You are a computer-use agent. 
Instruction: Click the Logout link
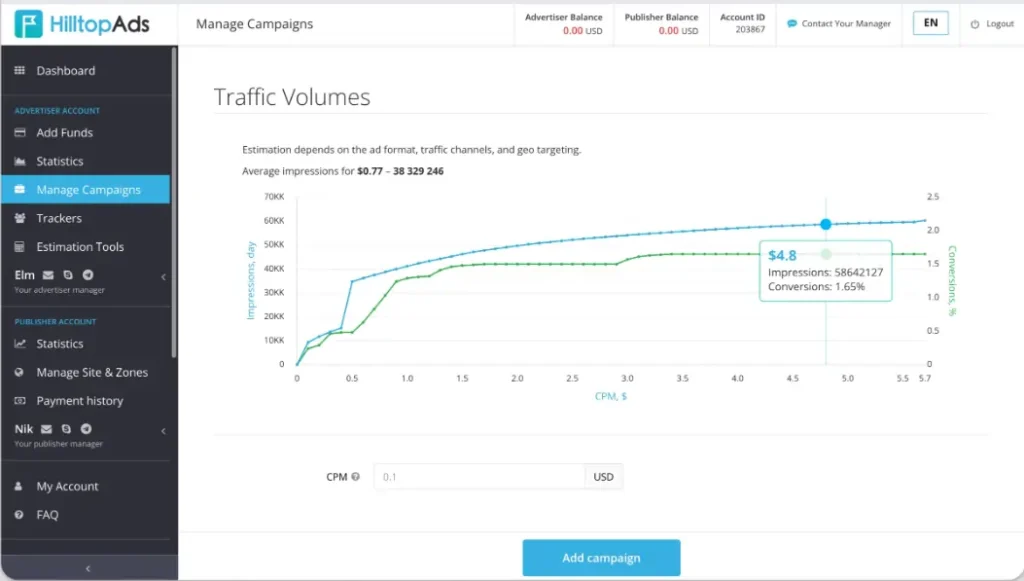pyautogui.click(x=1000, y=24)
